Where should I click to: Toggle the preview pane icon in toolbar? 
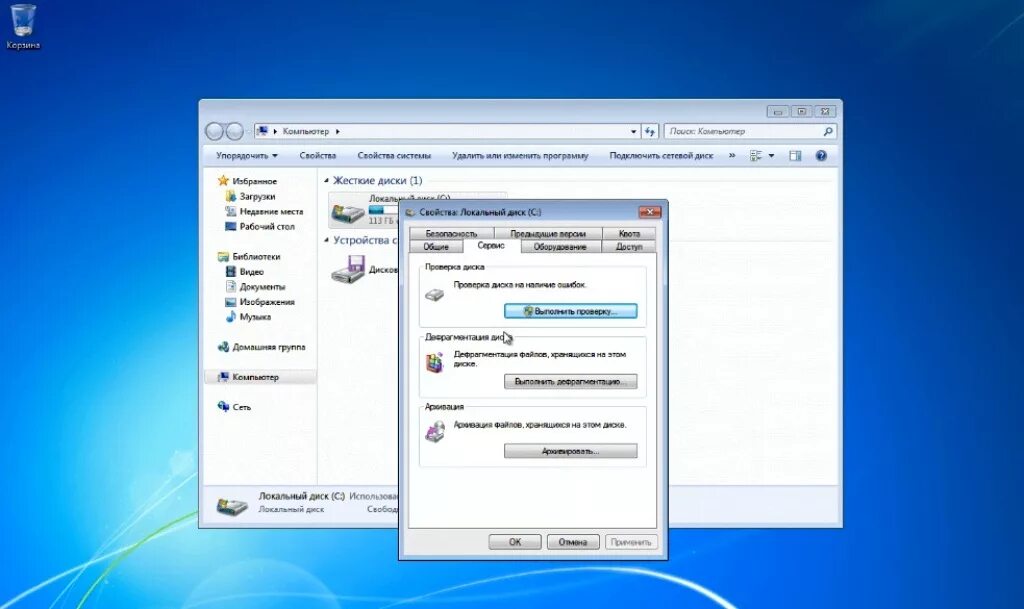click(795, 155)
